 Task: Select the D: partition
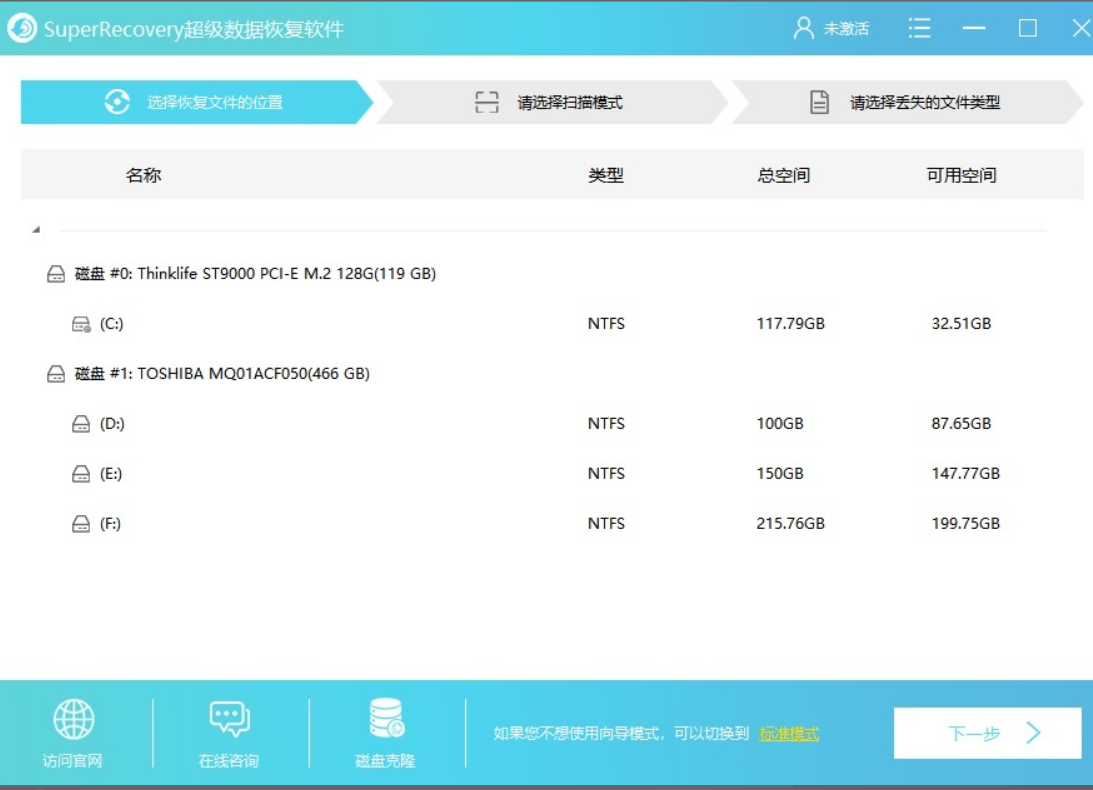(111, 424)
